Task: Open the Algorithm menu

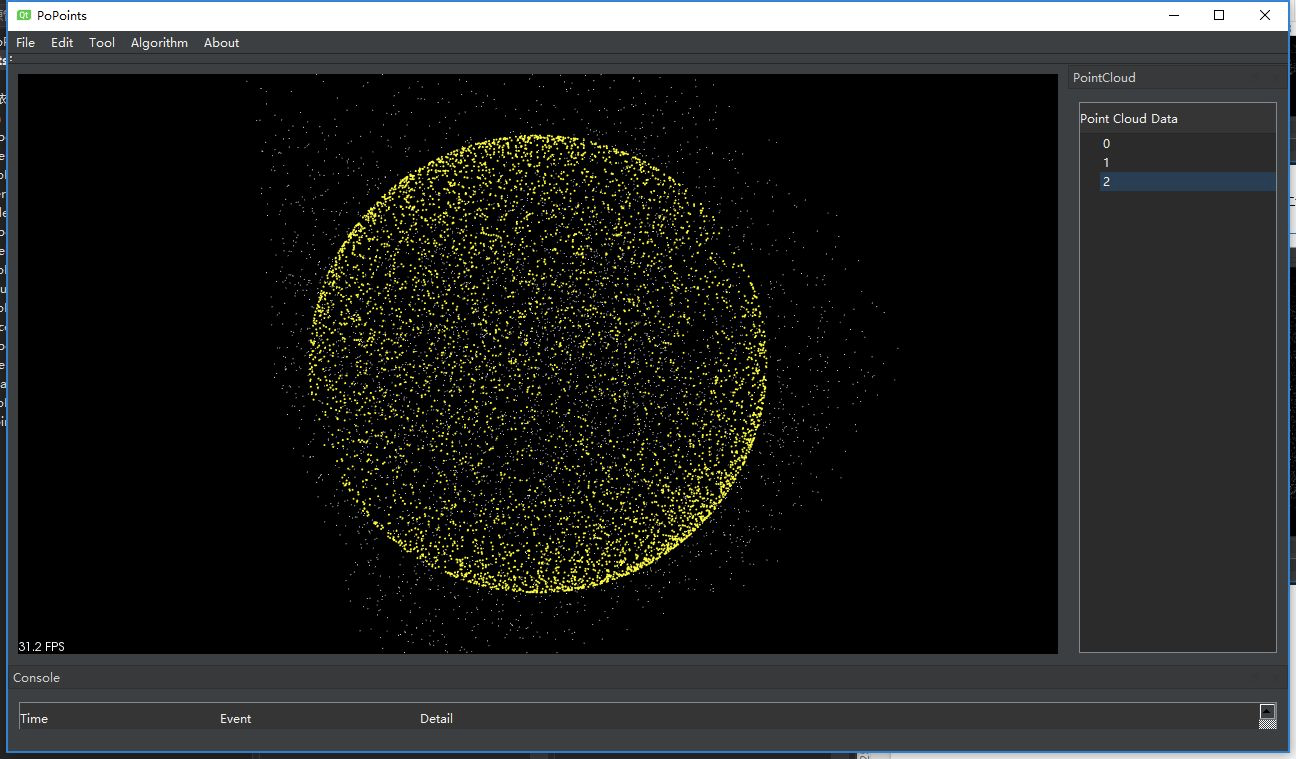Action: (x=159, y=43)
